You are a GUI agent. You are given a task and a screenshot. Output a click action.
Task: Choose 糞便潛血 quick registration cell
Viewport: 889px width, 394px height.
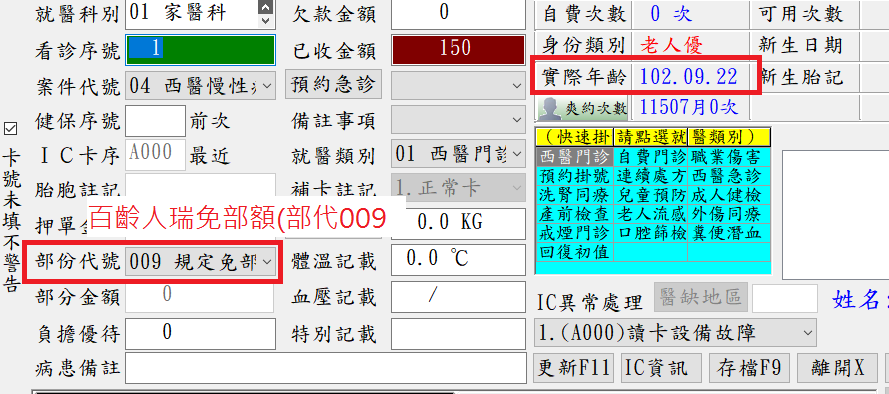(x=729, y=233)
